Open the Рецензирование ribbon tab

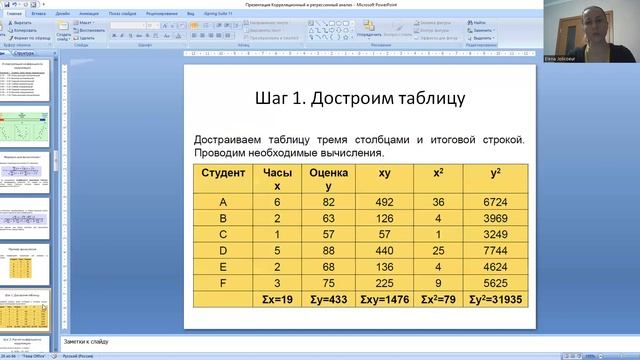162,13
